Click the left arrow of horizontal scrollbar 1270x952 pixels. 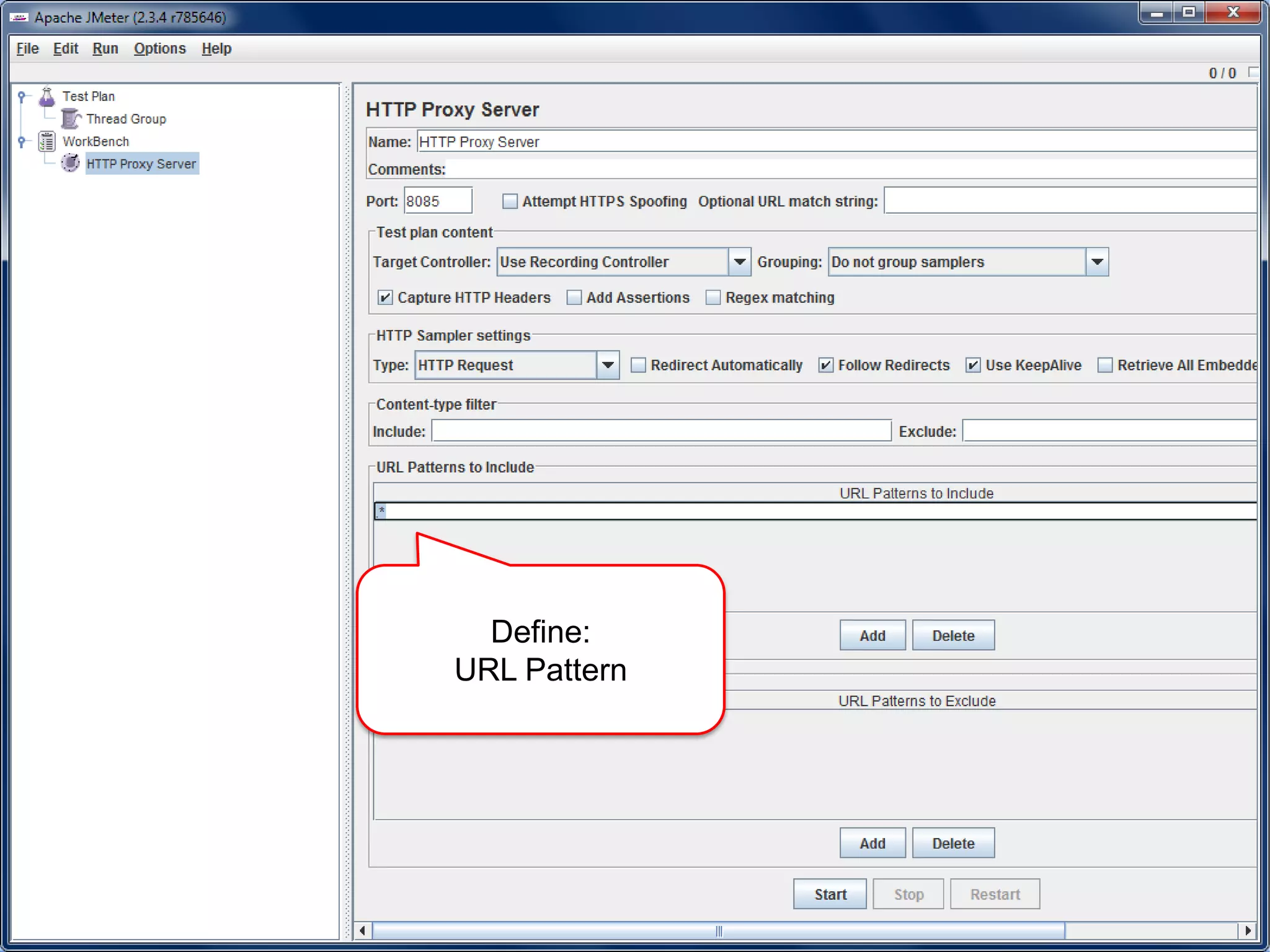point(363,930)
